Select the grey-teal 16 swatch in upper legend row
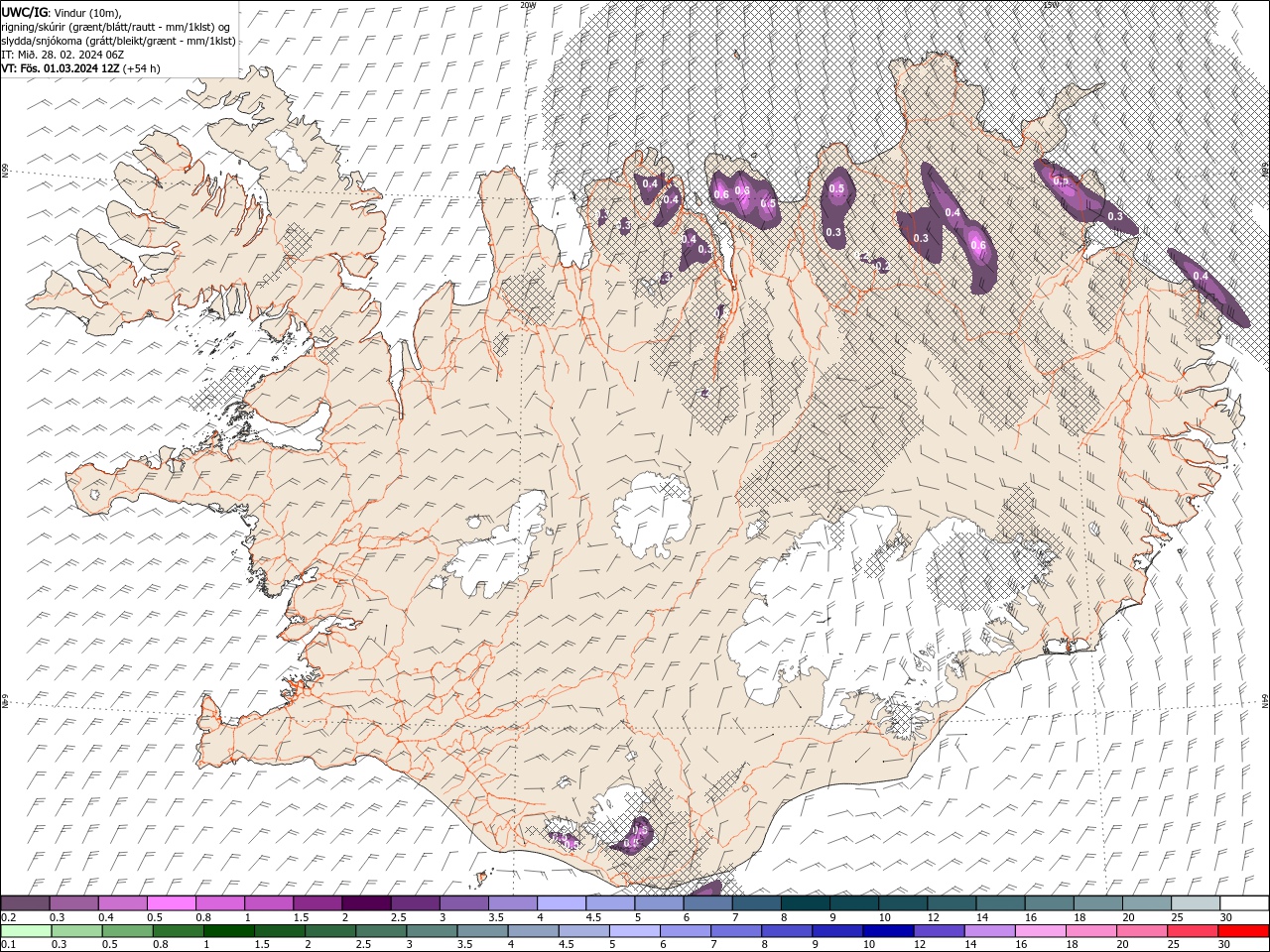Screen dimensions: 1270x952 tap(1050, 903)
